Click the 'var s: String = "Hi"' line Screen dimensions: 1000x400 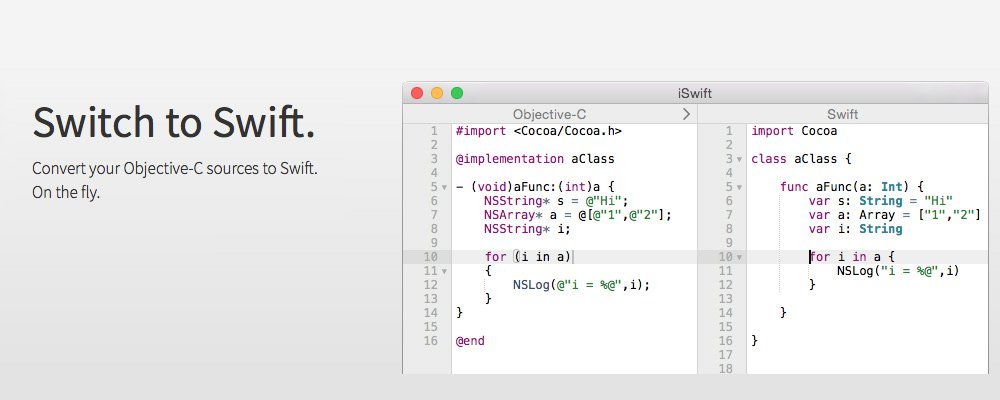(x=881, y=201)
